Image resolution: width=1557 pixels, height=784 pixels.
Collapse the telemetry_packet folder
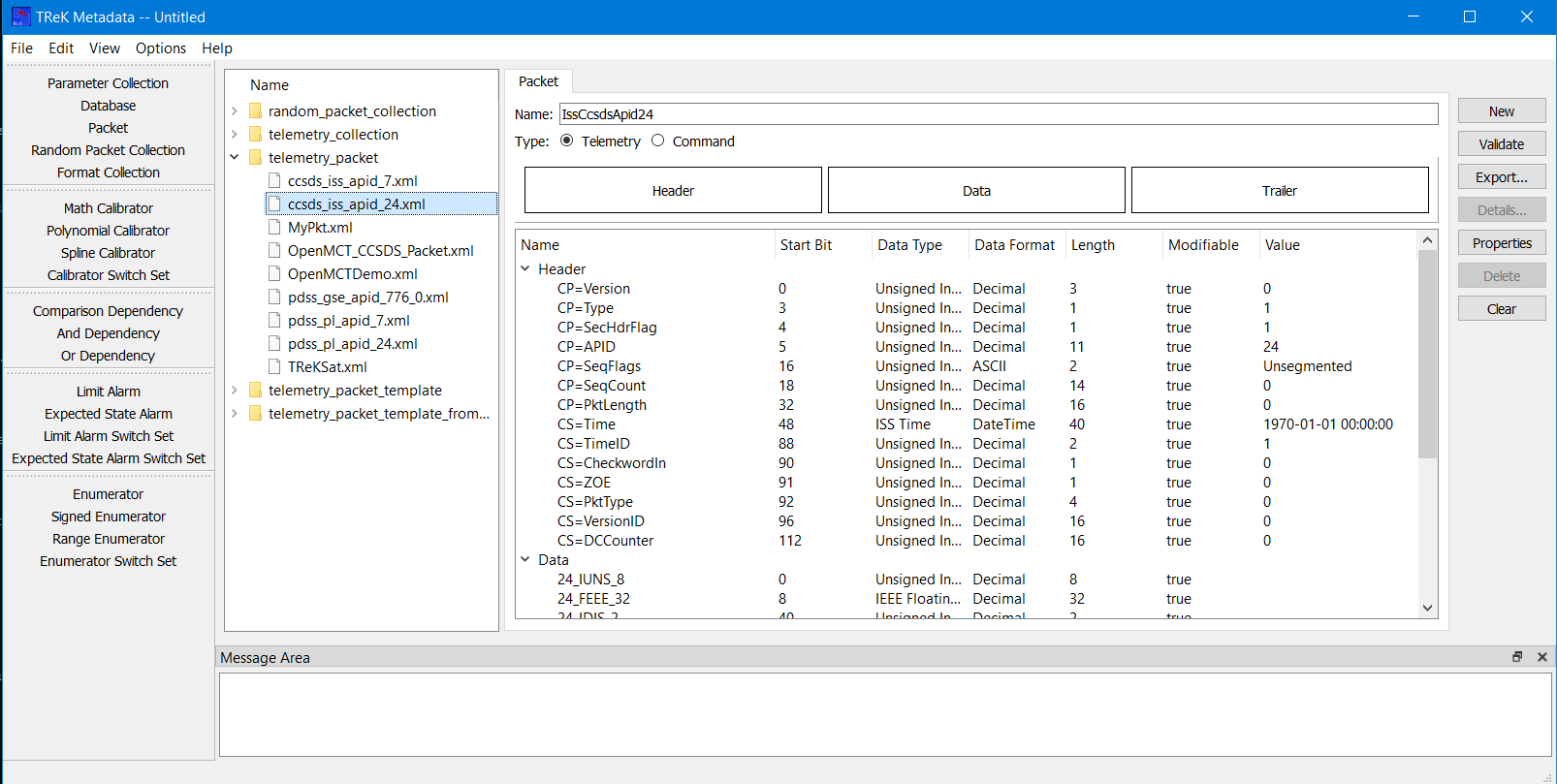235,157
